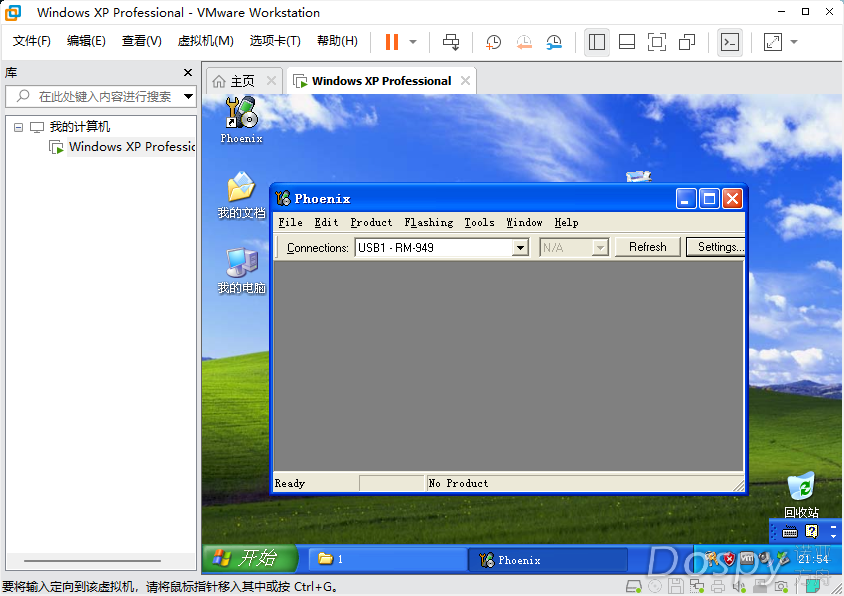844x596 pixels.
Task: Open the Product menu in Phoenix
Action: (x=371, y=222)
